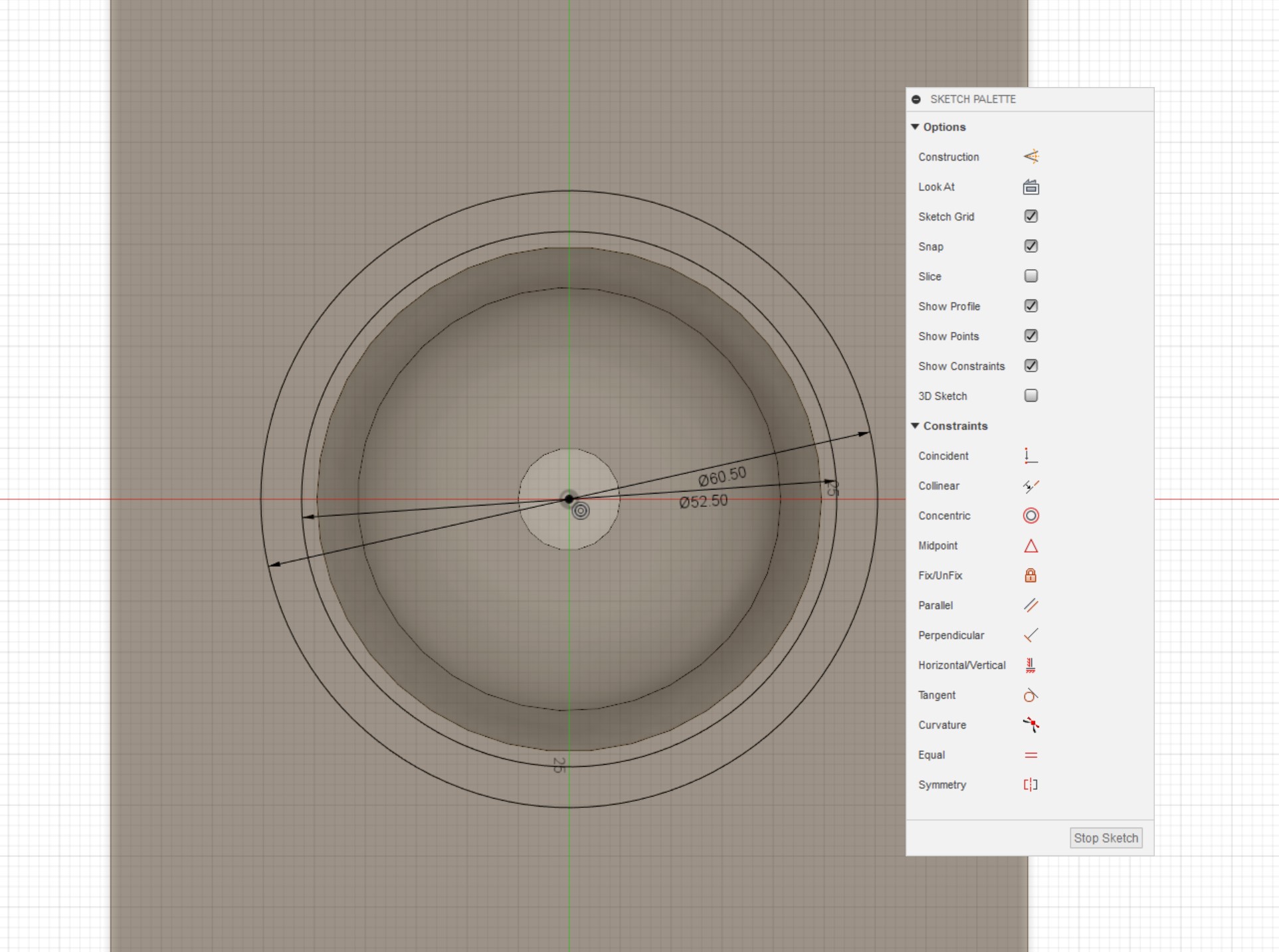Enable the Slice checkbox
The height and width of the screenshot is (952, 1279).
(1031, 276)
